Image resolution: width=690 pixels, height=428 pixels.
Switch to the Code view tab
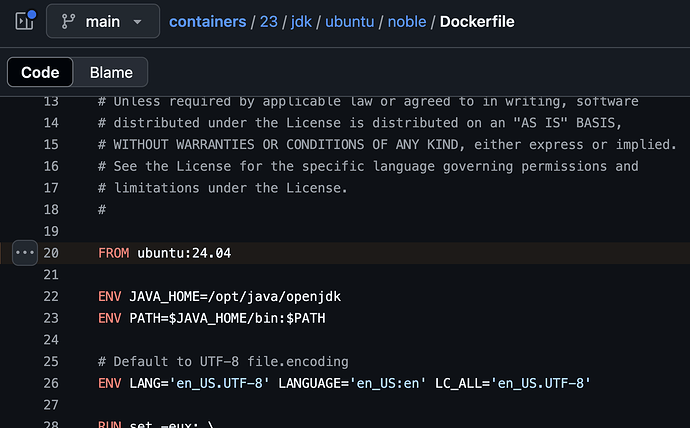(x=40, y=72)
